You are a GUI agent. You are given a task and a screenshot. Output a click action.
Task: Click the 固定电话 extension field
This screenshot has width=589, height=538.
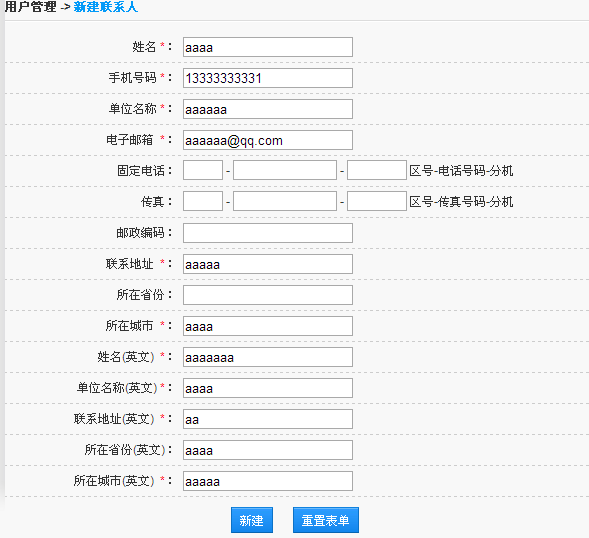click(377, 170)
